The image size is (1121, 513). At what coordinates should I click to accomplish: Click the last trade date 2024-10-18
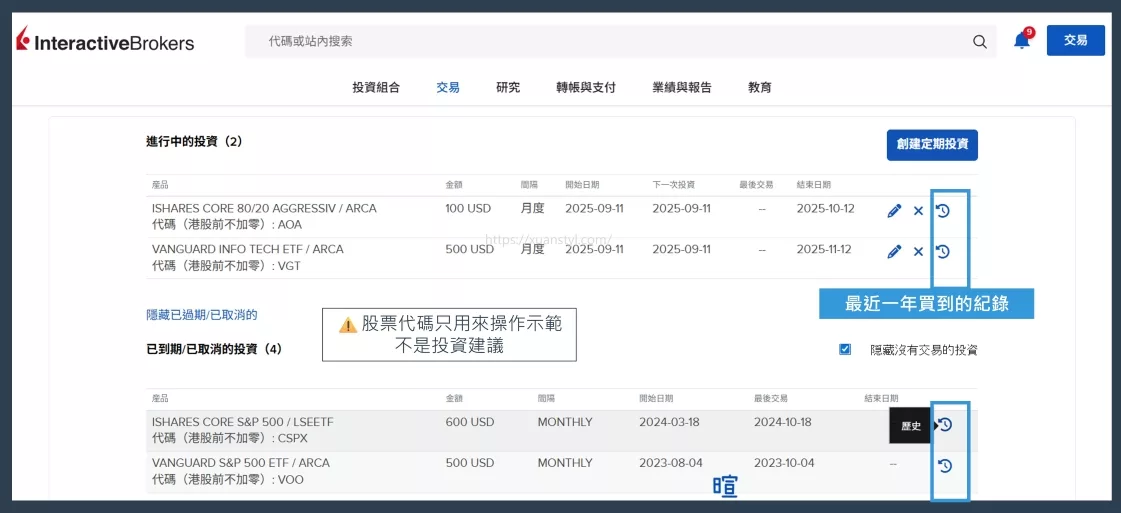784,422
